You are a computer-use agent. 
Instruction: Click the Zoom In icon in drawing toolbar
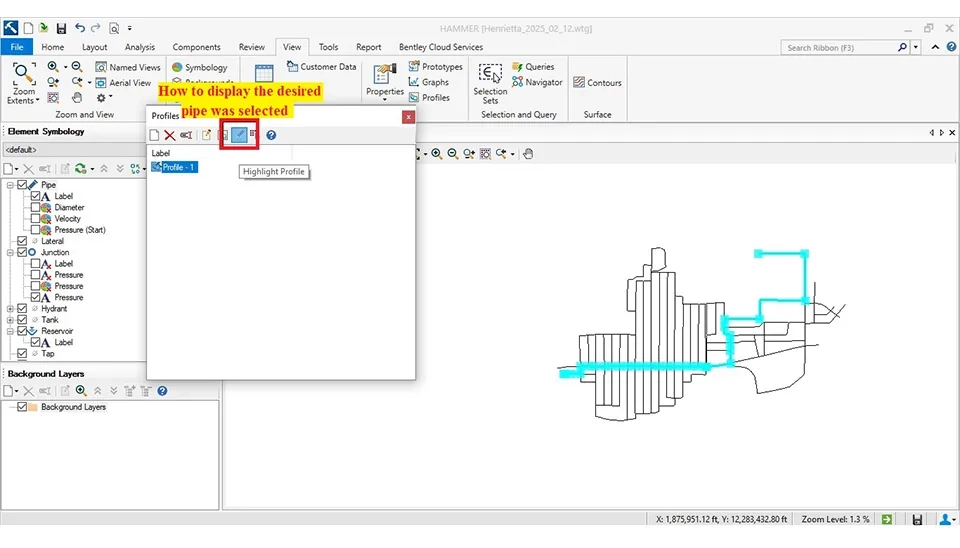pyautogui.click(x=437, y=154)
